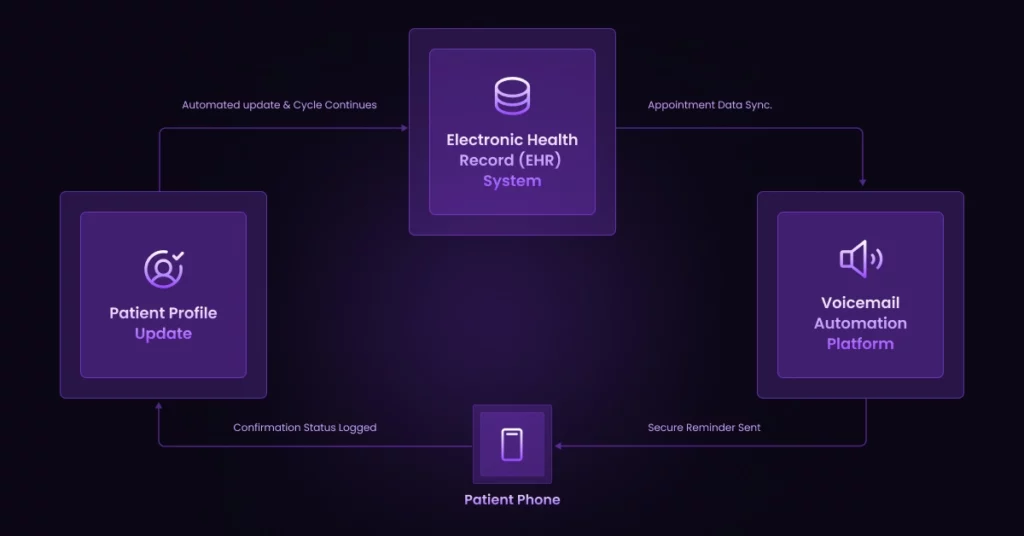The height and width of the screenshot is (536, 1024).
Task: Click the purple 'Platform' word
Action: [x=860, y=343]
